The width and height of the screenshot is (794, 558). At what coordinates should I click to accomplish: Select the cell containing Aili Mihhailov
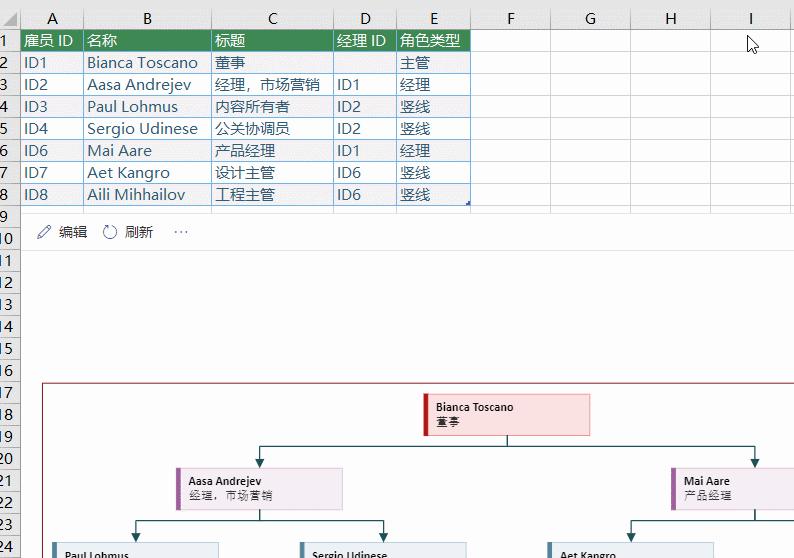pyautogui.click(x=147, y=195)
